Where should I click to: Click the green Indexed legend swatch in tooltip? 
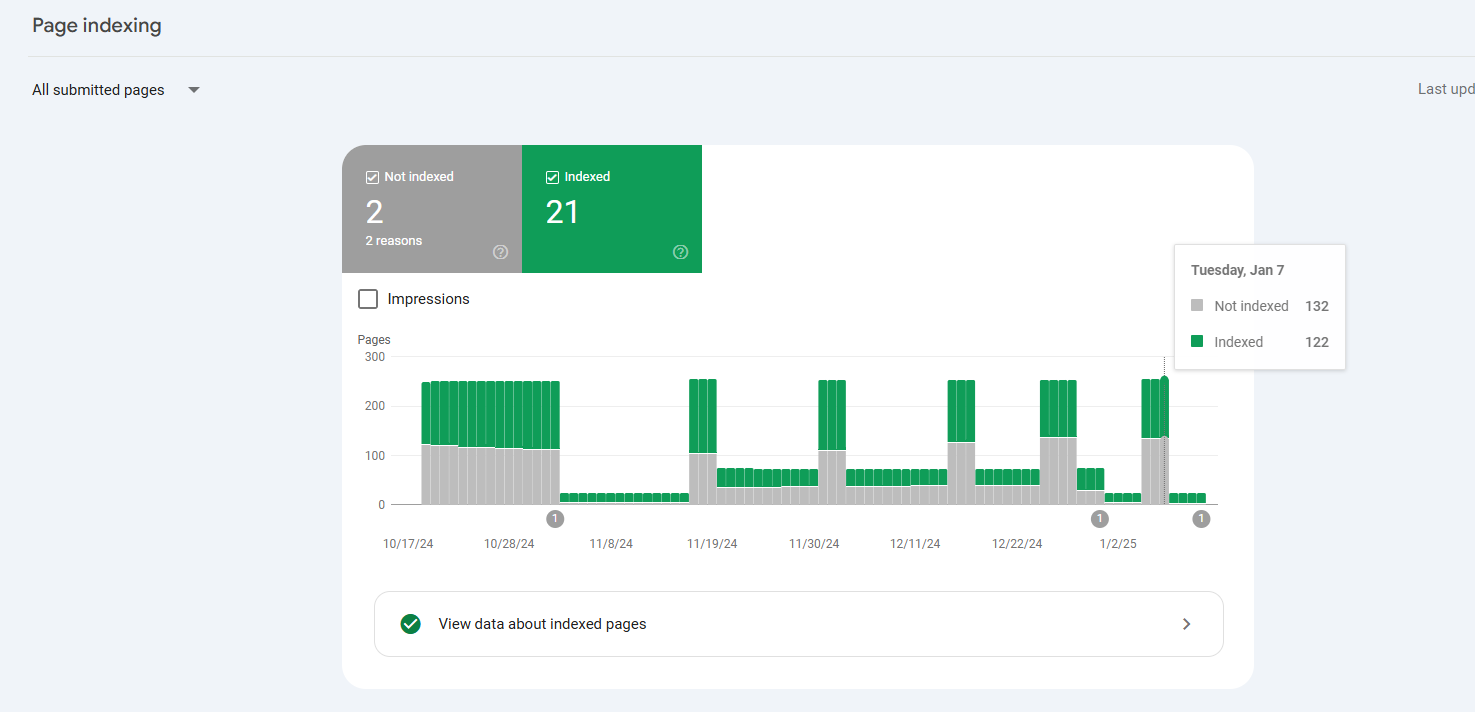tap(1197, 342)
